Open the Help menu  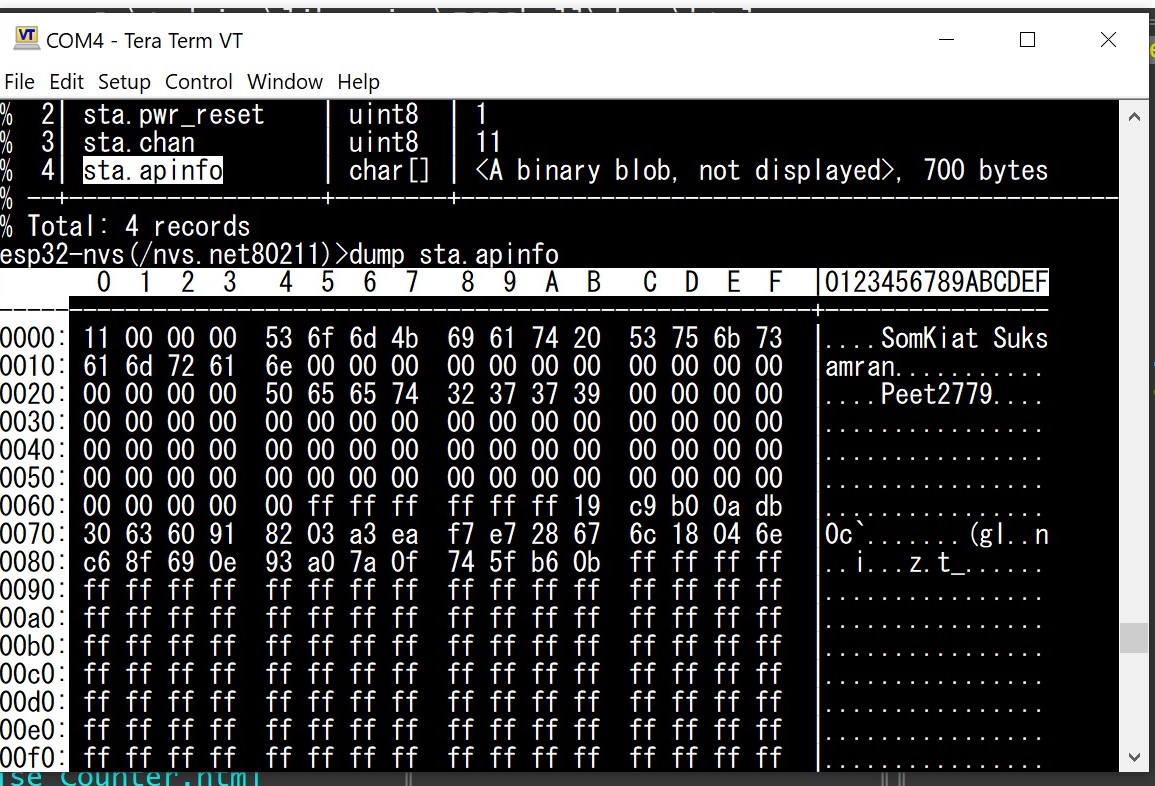358,82
